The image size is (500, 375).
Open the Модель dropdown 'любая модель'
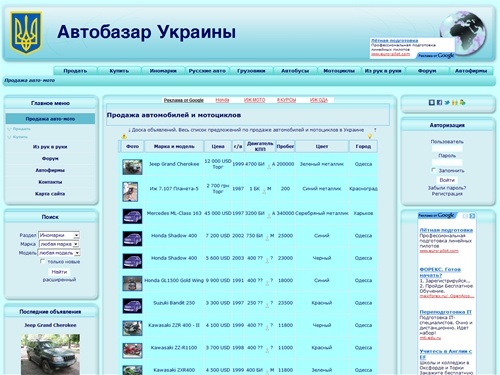[x=59, y=253]
